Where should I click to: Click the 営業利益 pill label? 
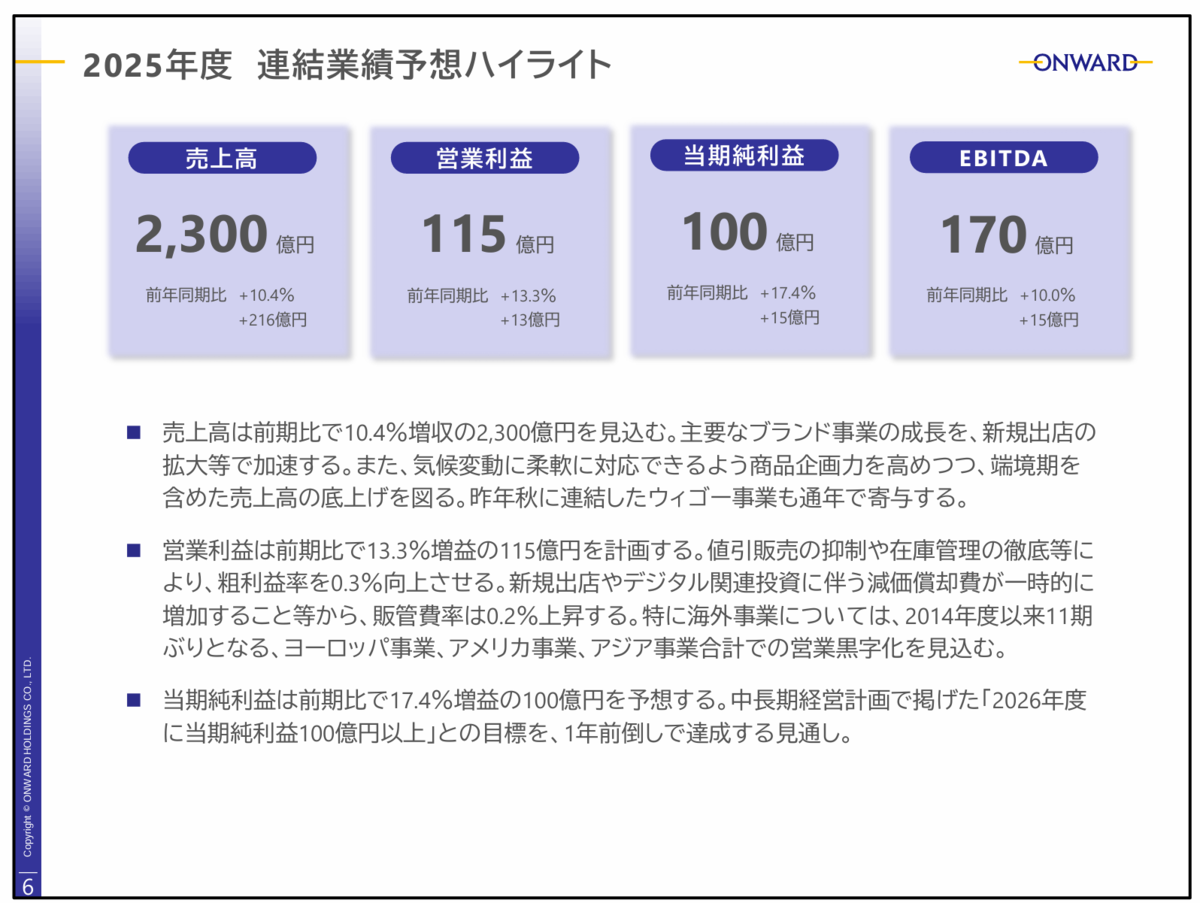tap(485, 158)
